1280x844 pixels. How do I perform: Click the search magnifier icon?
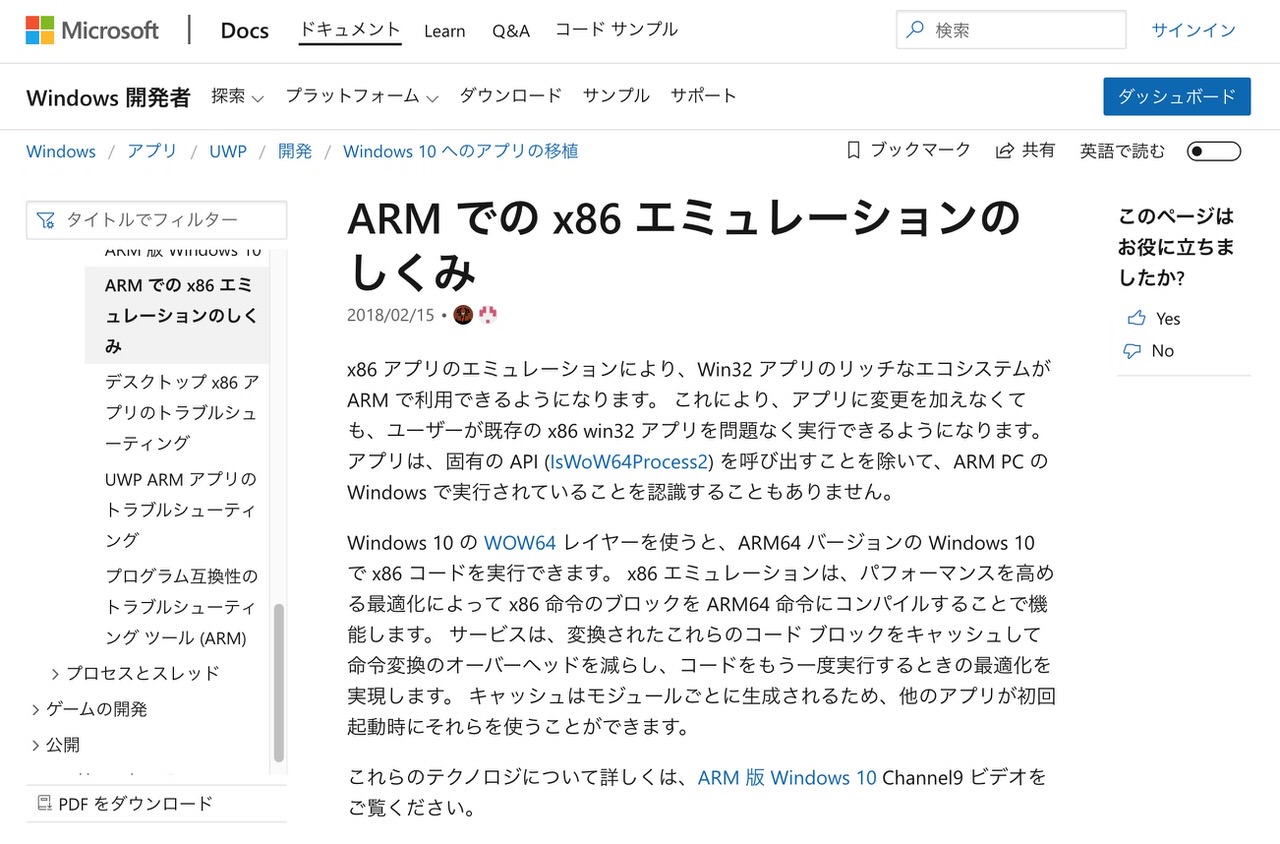[x=914, y=30]
